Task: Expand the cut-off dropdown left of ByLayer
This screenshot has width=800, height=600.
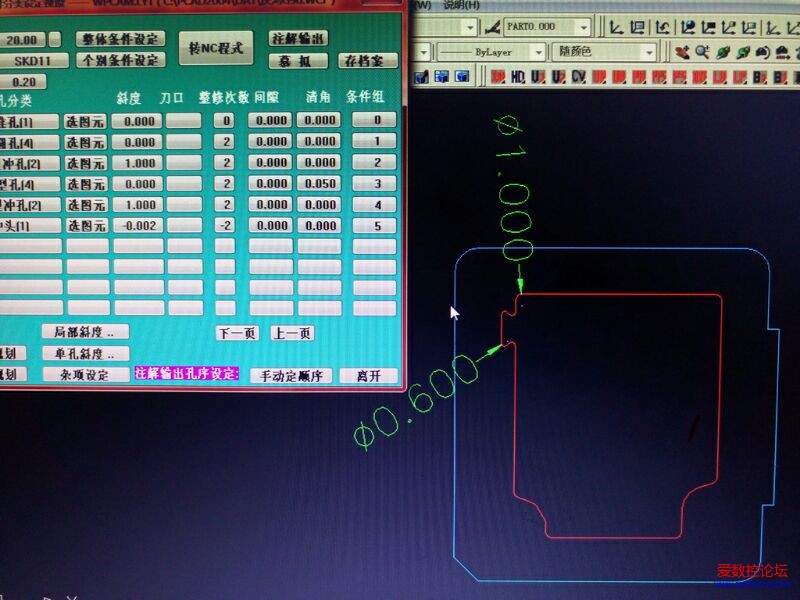Action: coord(423,52)
